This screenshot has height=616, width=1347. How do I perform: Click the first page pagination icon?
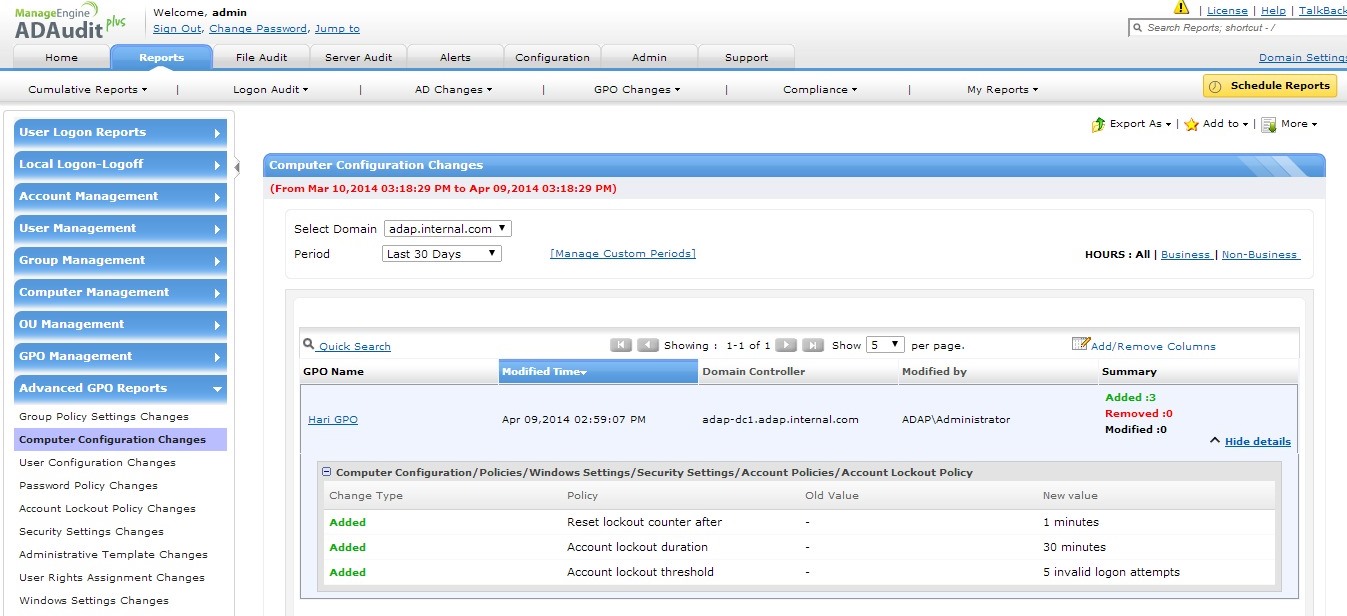coord(621,345)
